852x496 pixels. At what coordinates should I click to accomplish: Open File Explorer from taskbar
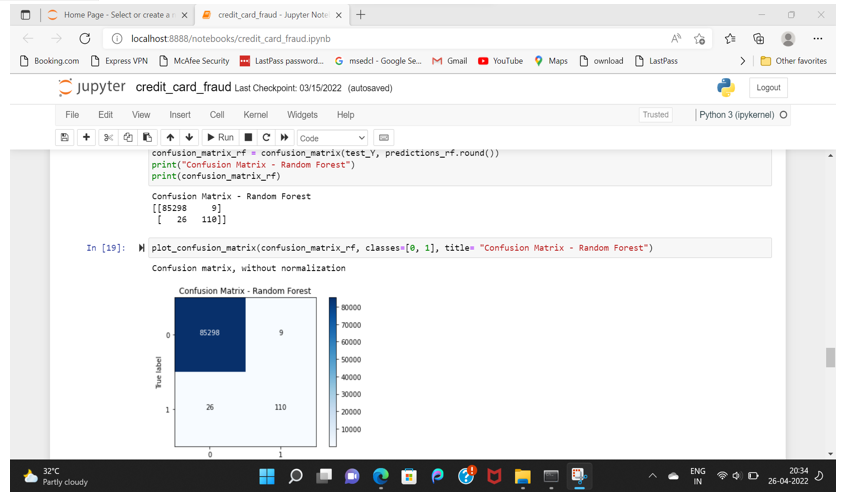[x=522, y=476]
